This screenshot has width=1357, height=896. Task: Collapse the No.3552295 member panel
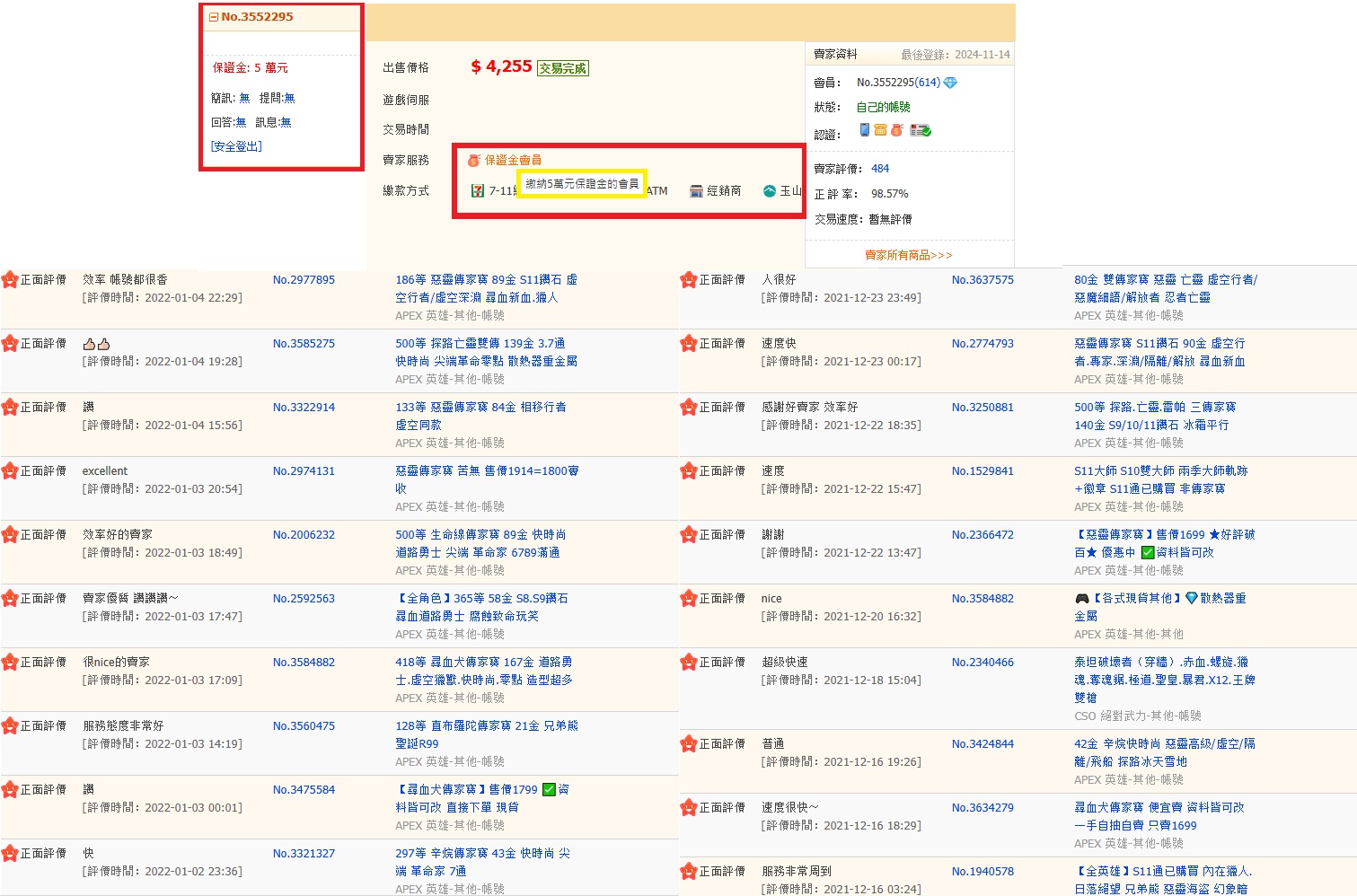(x=214, y=17)
